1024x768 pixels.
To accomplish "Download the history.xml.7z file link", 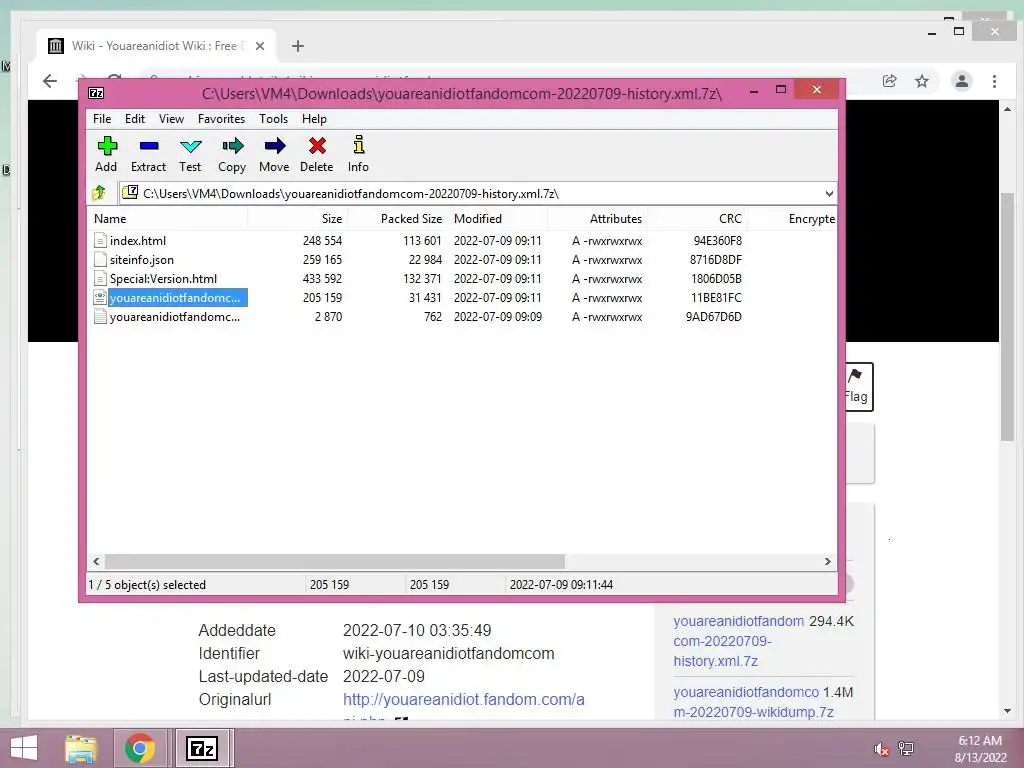I will (739, 641).
